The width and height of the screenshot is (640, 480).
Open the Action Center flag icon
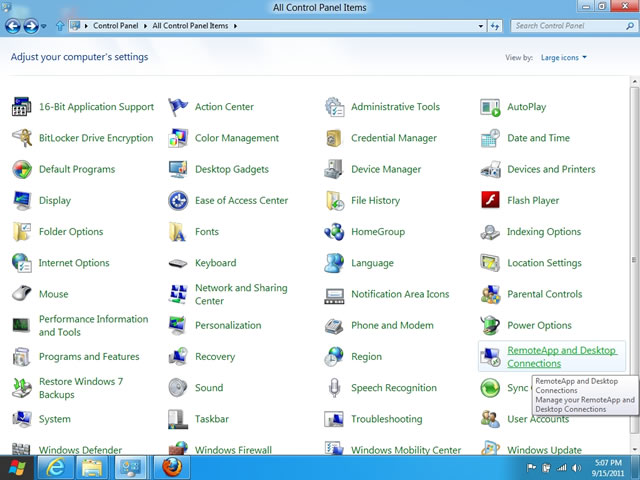[x=178, y=107]
